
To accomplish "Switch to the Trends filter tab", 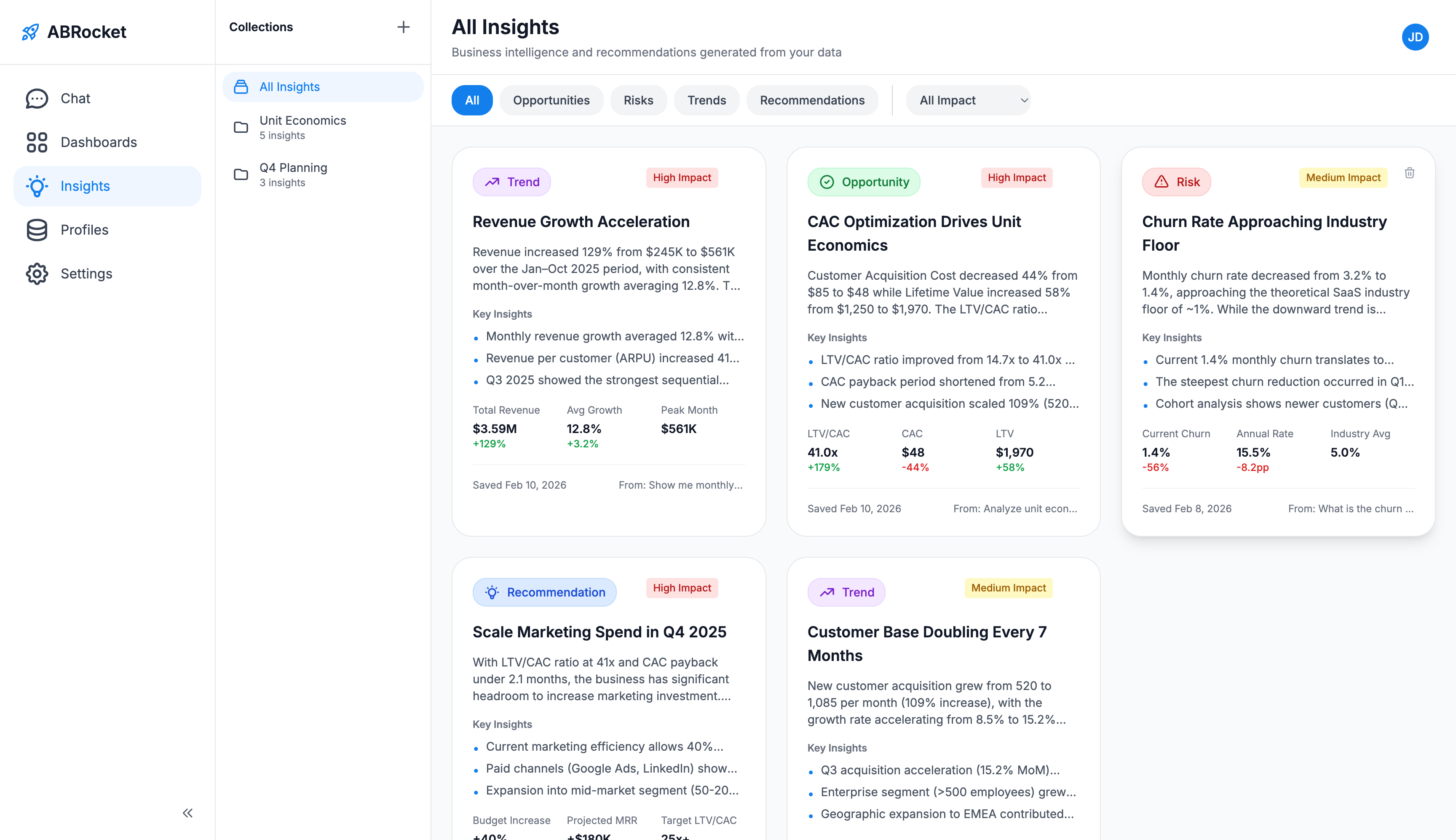I will (706, 100).
